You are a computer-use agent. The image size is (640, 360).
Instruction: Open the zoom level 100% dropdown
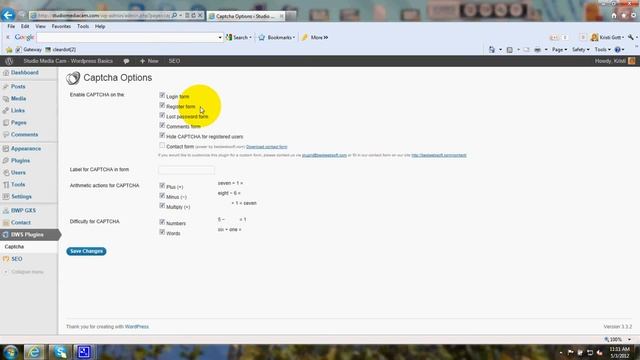click(x=629, y=340)
